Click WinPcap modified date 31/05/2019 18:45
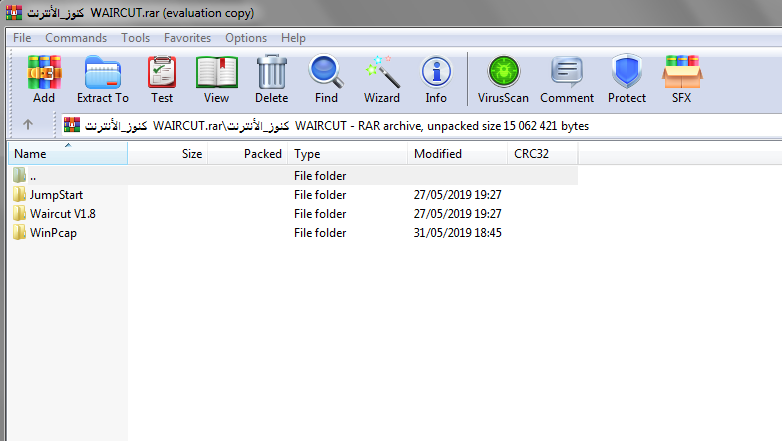 click(x=457, y=233)
